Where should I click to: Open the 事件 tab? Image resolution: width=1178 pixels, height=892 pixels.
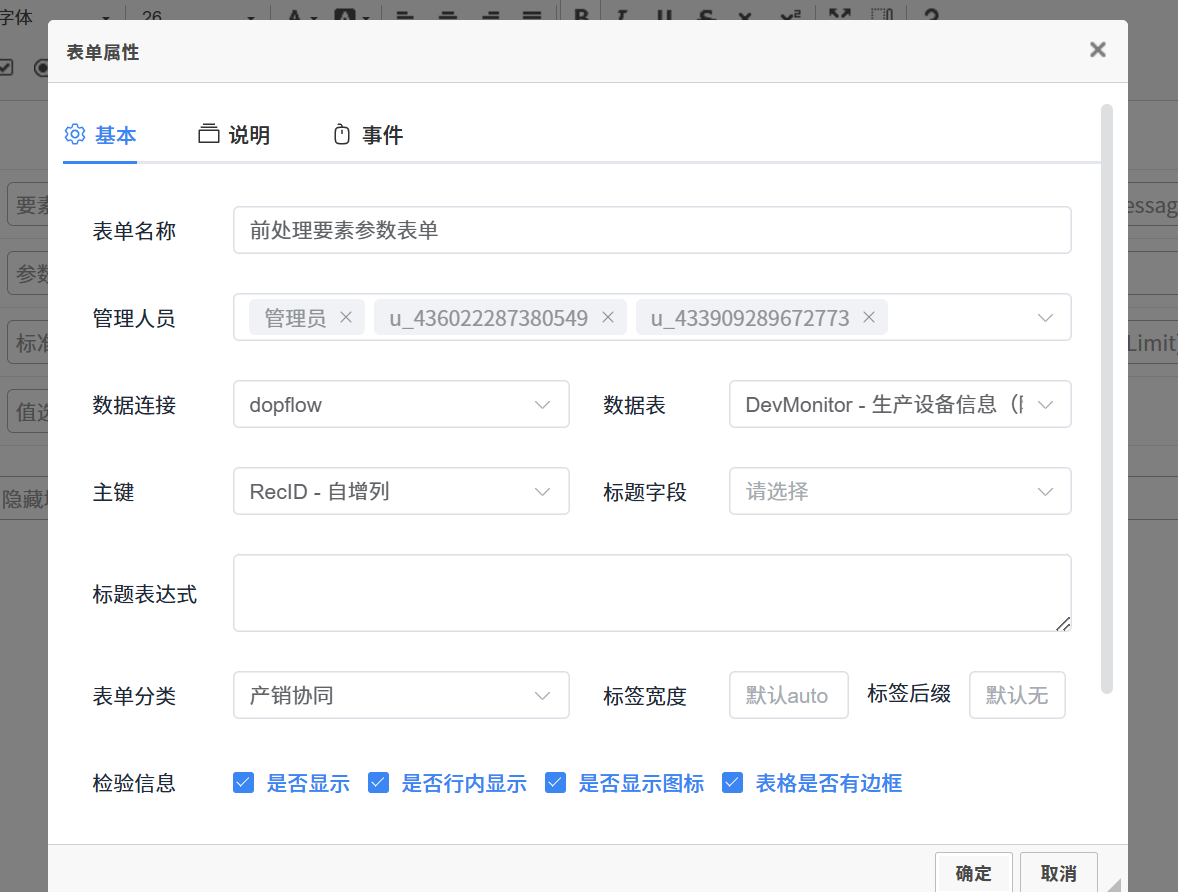pyautogui.click(x=368, y=135)
